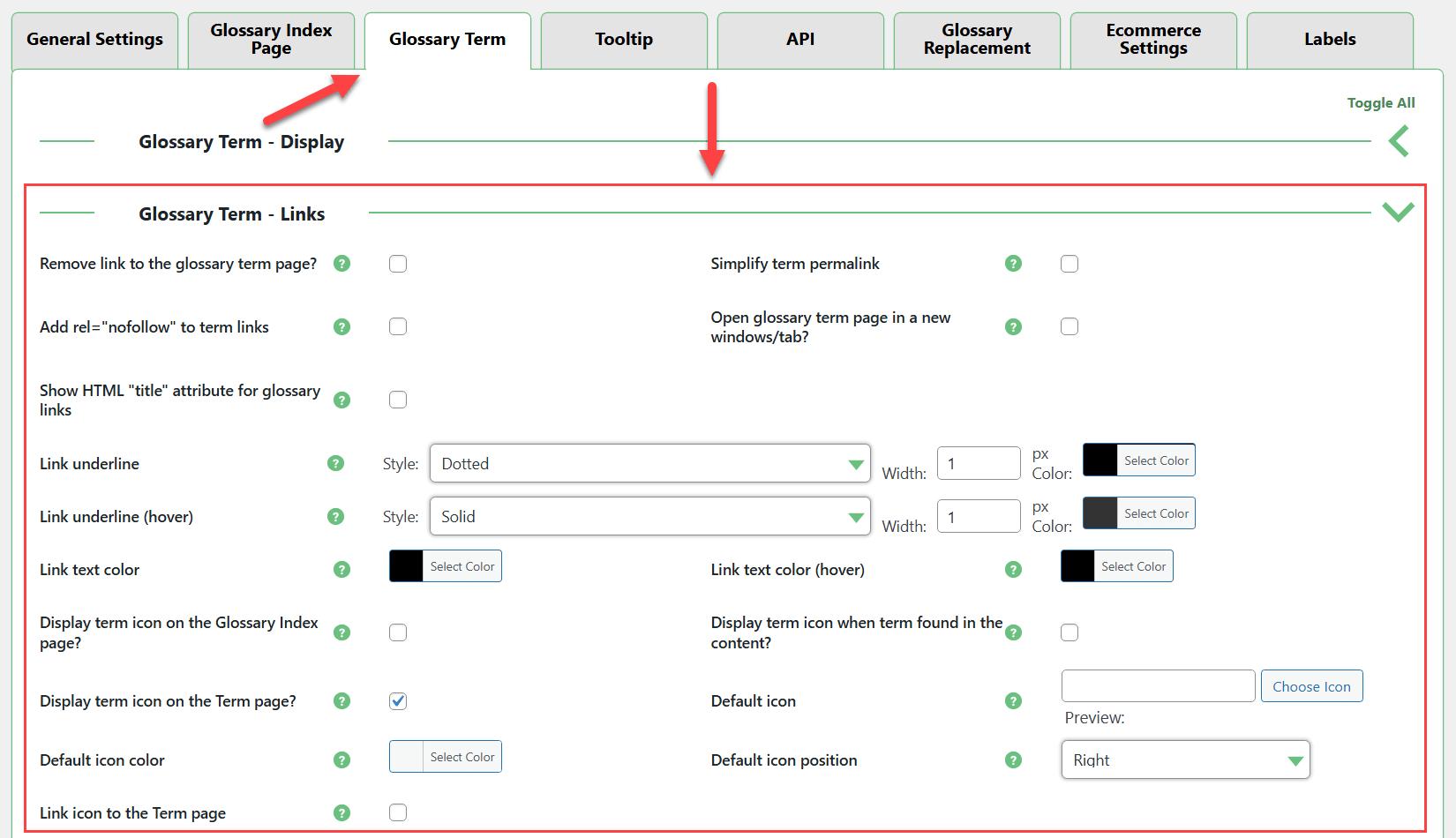Click the Link underline Width input field
The width and height of the screenshot is (1456, 838).
(978, 464)
